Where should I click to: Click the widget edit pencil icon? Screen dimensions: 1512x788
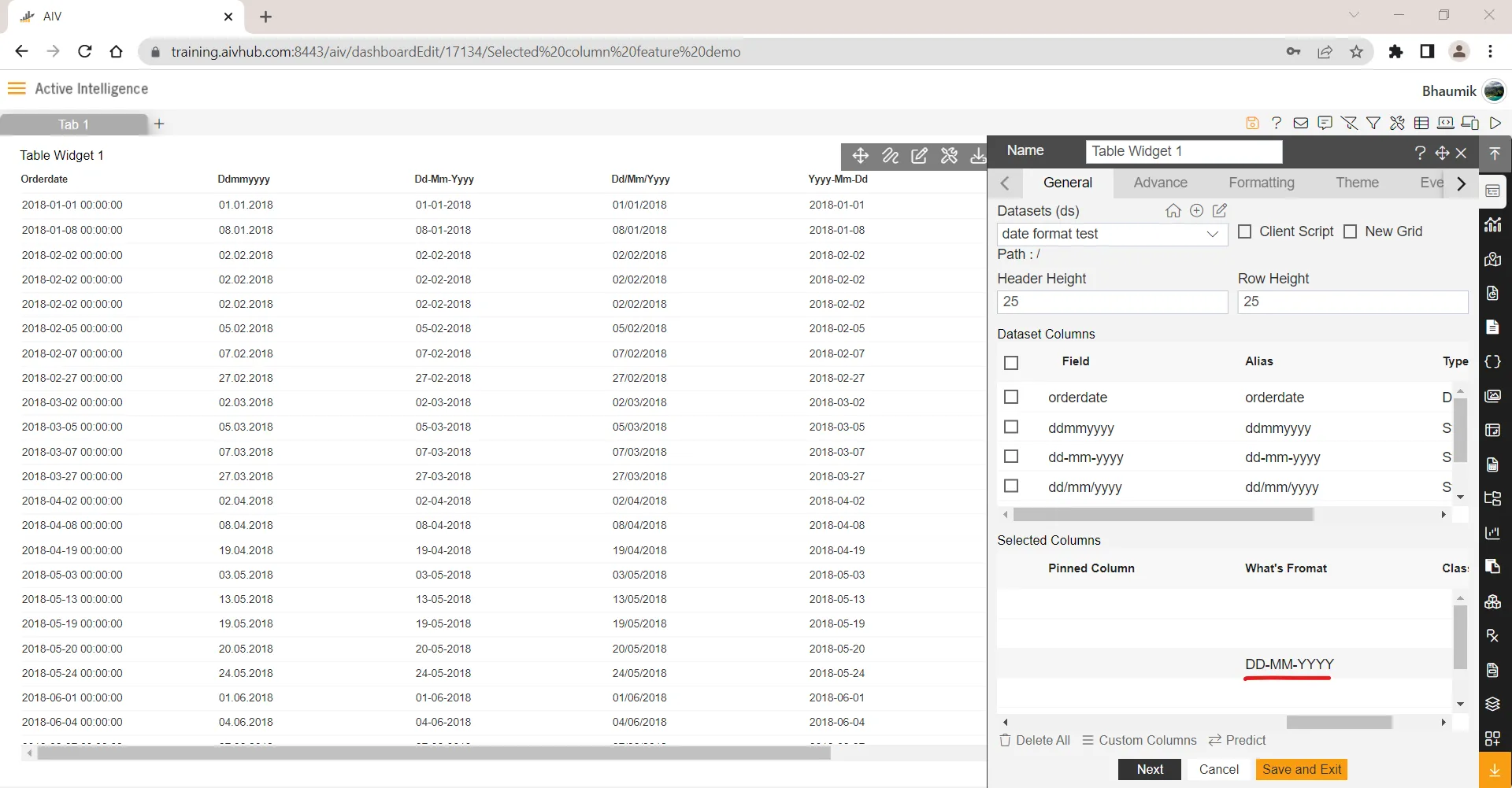(x=919, y=156)
